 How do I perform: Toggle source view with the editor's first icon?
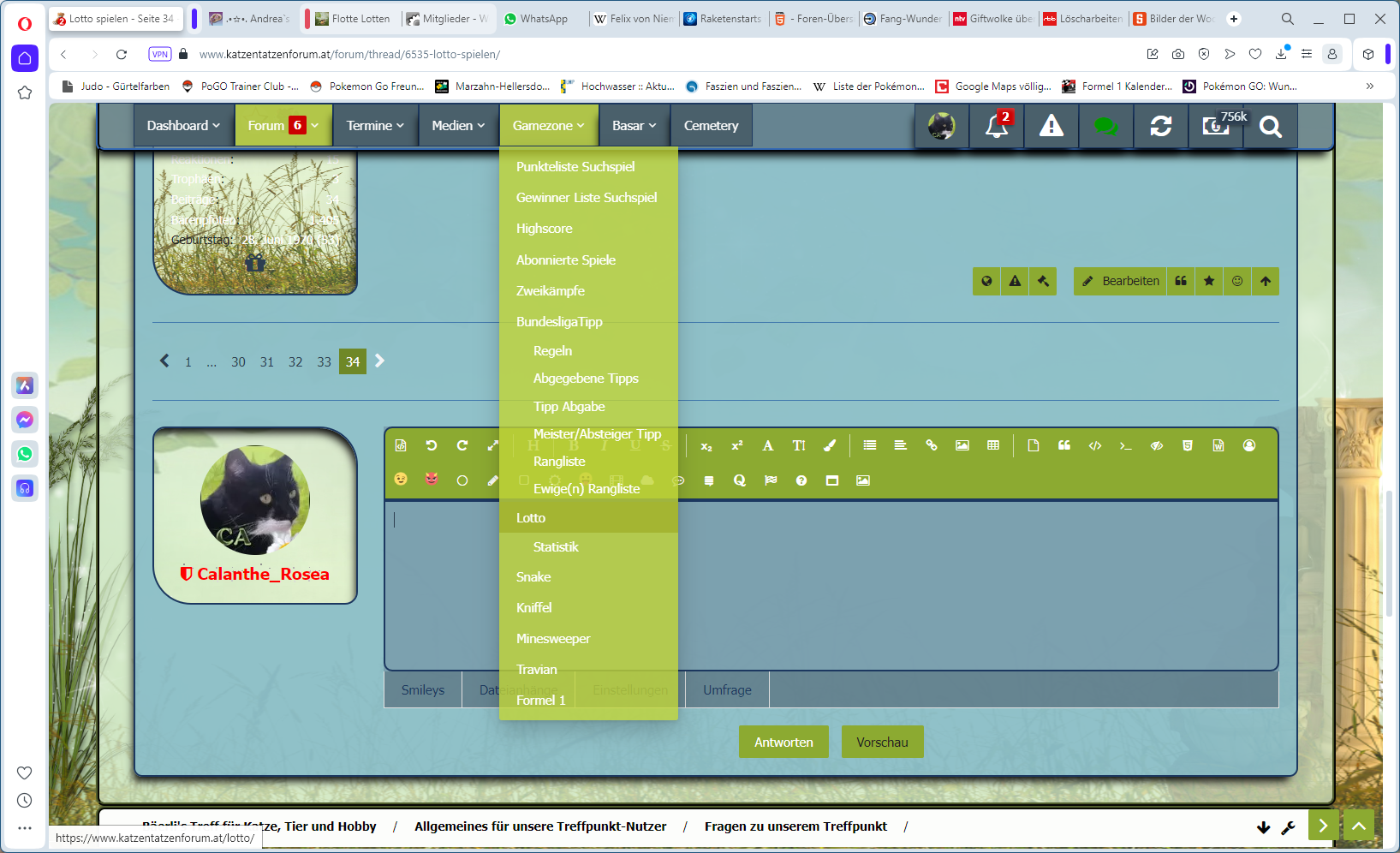coord(401,445)
